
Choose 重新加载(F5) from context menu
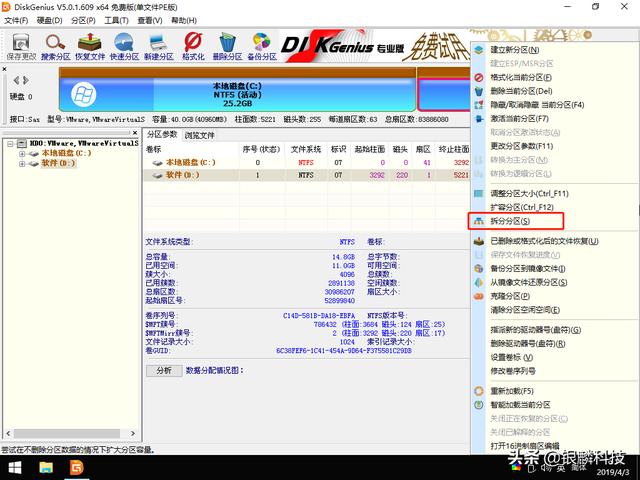click(554, 391)
